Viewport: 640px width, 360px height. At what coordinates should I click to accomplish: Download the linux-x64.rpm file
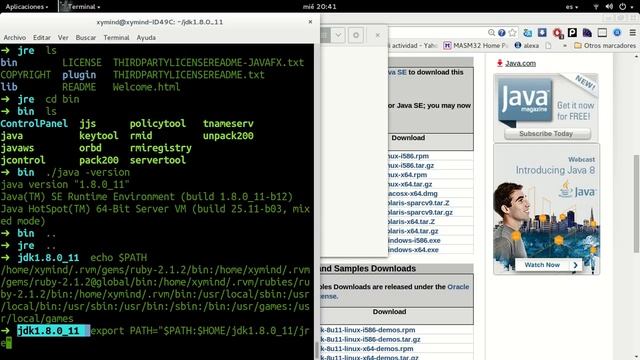407,175
